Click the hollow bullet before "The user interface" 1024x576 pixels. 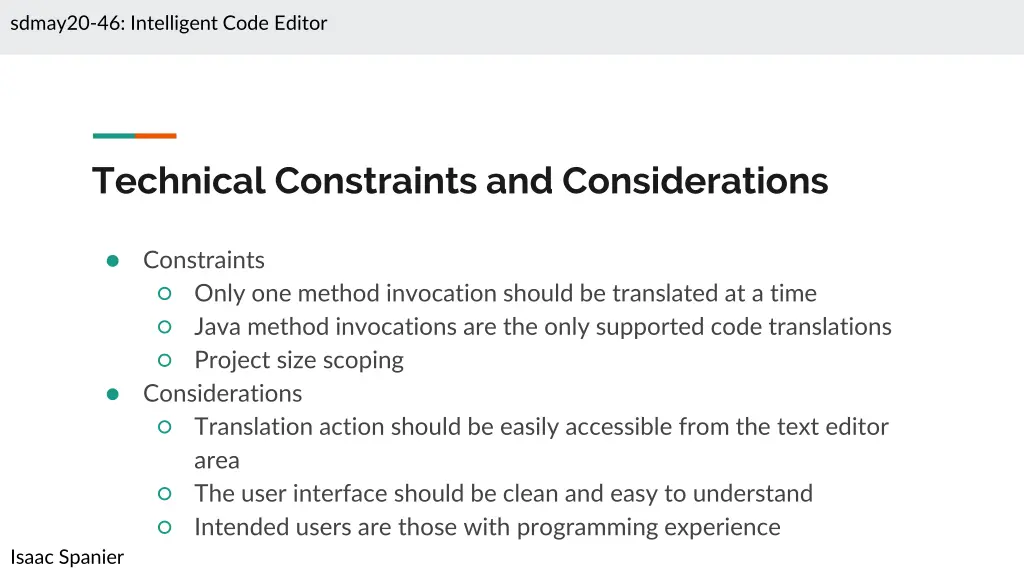pos(165,494)
